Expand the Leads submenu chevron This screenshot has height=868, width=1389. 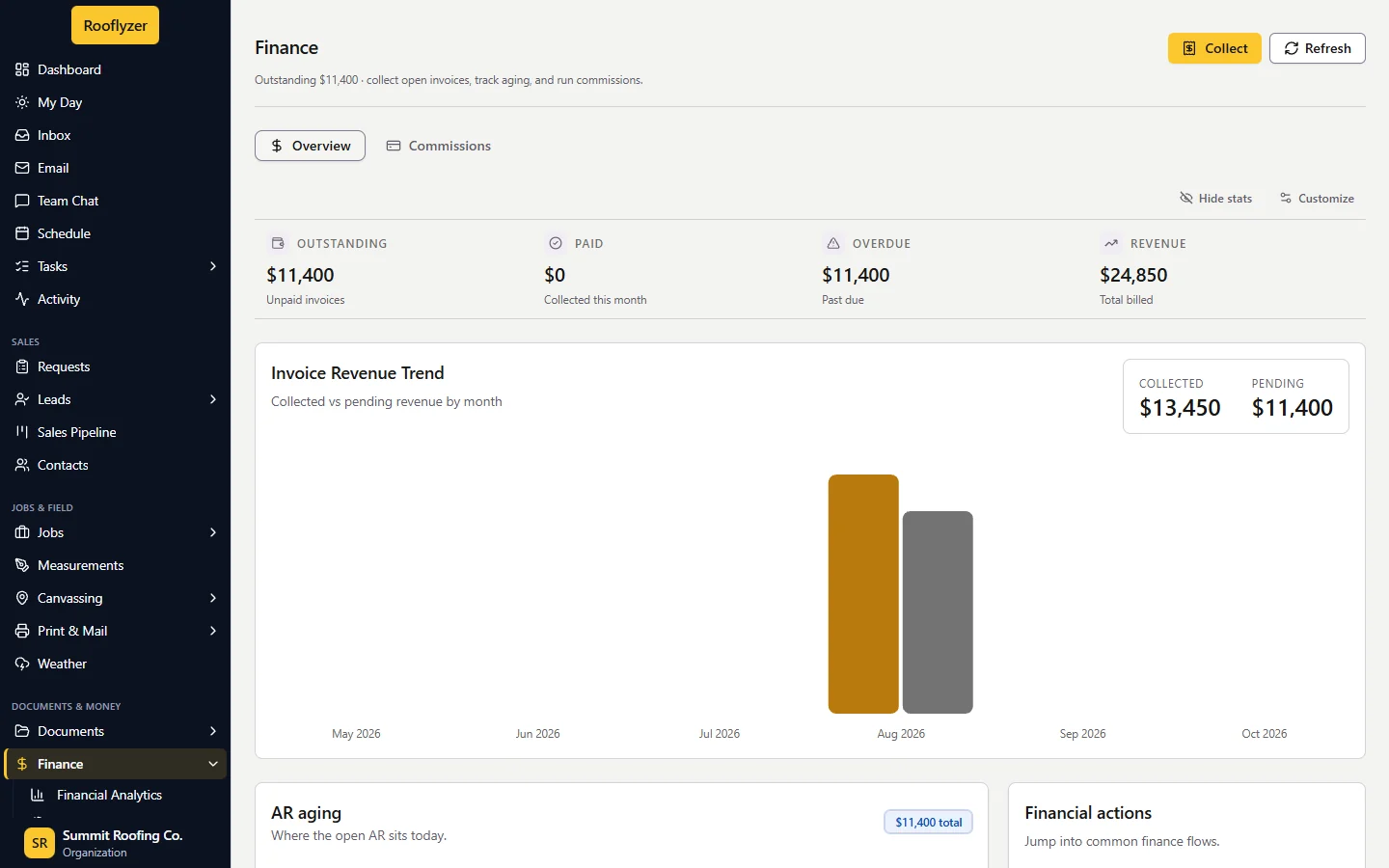tap(213, 399)
